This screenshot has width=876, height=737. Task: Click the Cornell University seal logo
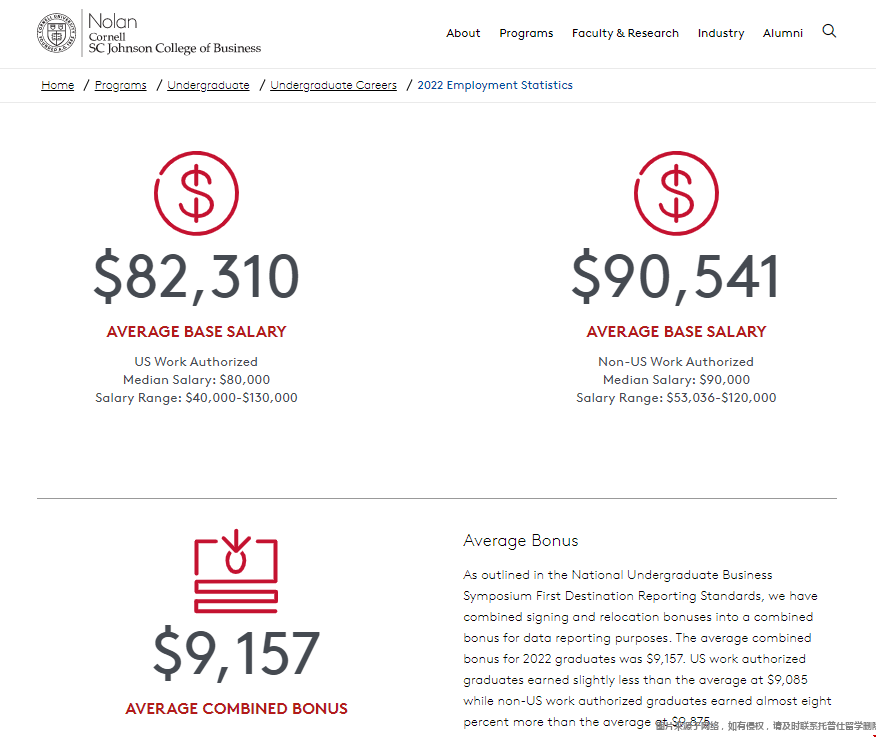pos(56,33)
